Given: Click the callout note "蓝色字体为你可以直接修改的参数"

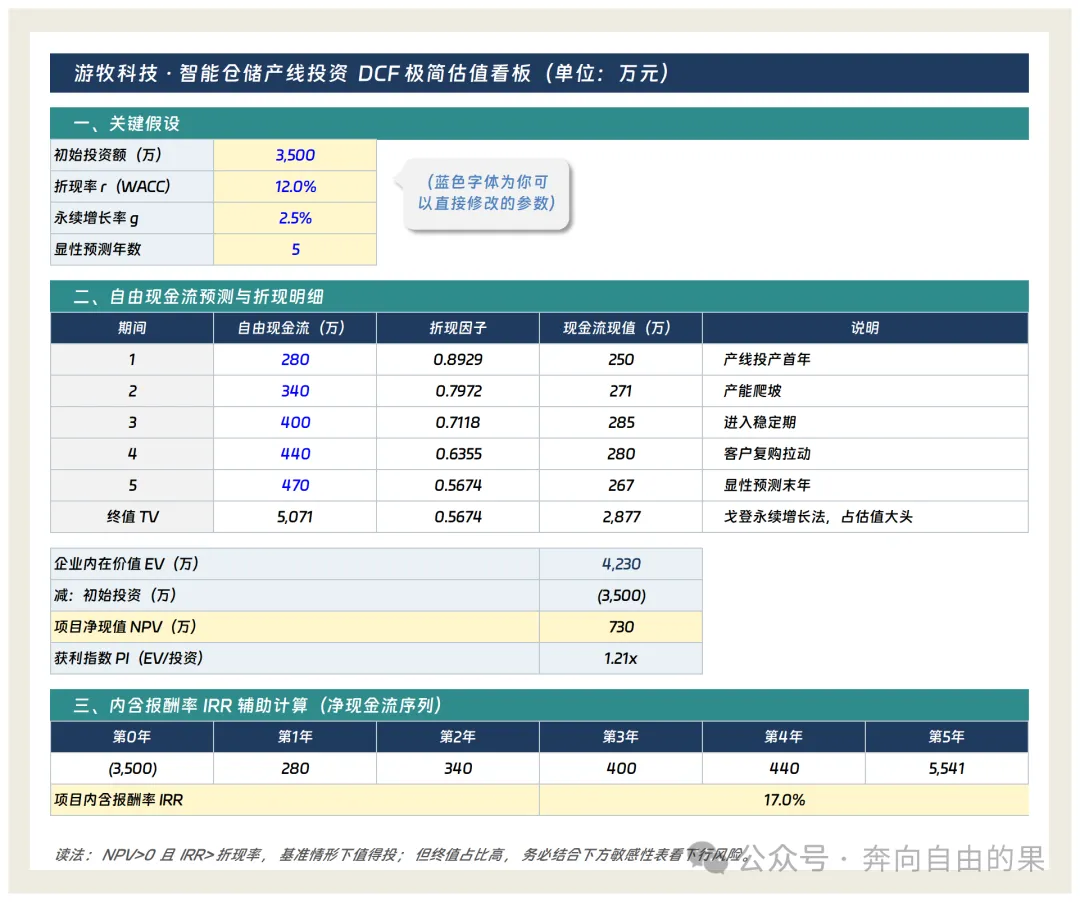Looking at the screenshot, I should click(486, 193).
